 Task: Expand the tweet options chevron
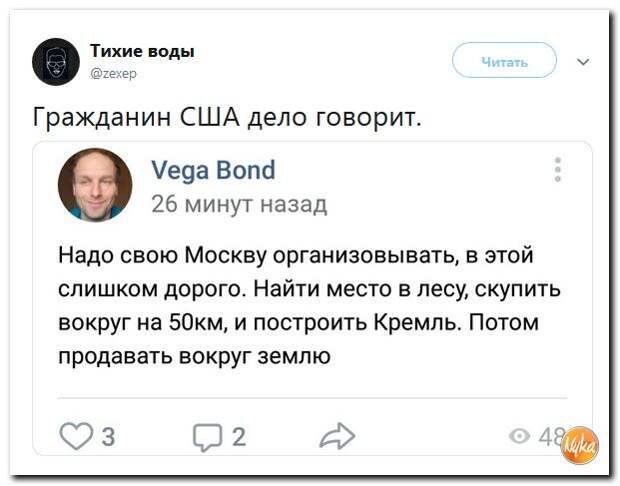coord(583,62)
